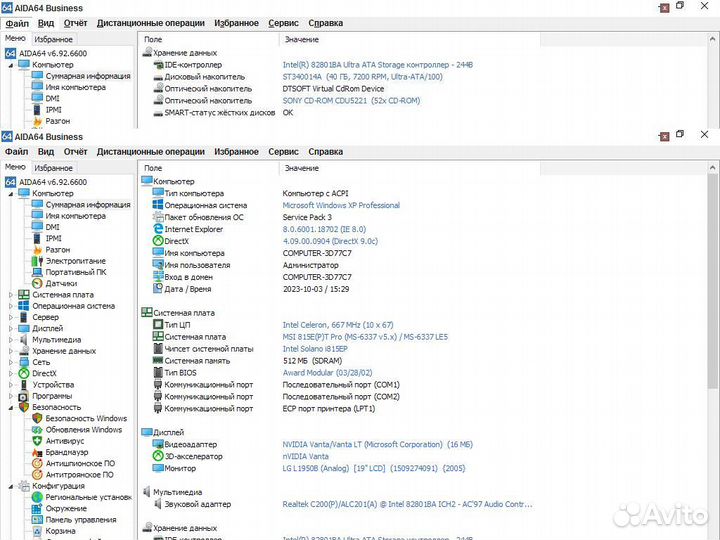
Task: Expand the Операционная система tree node
Action: point(11,306)
